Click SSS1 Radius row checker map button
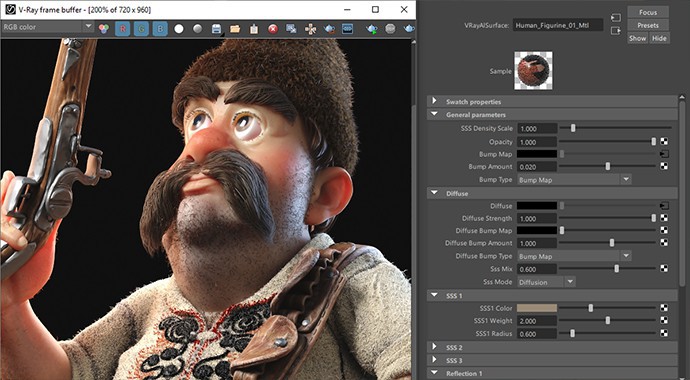The height and width of the screenshot is (380, 690). coord(664,333)
